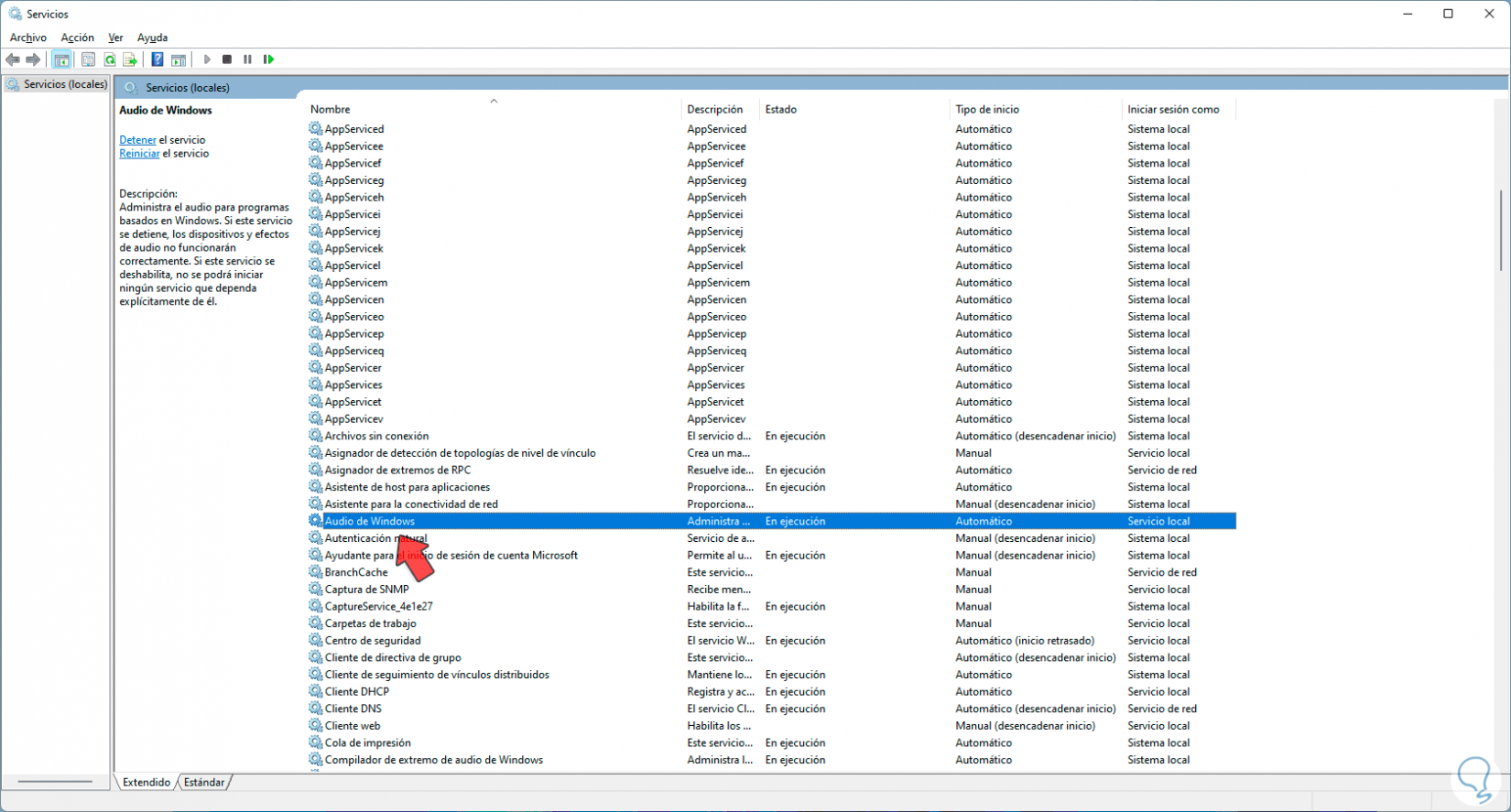The image size is (1511, 812).
Task: Click the horizontal scrollbar under the console tree
Action: pos(55,782)
